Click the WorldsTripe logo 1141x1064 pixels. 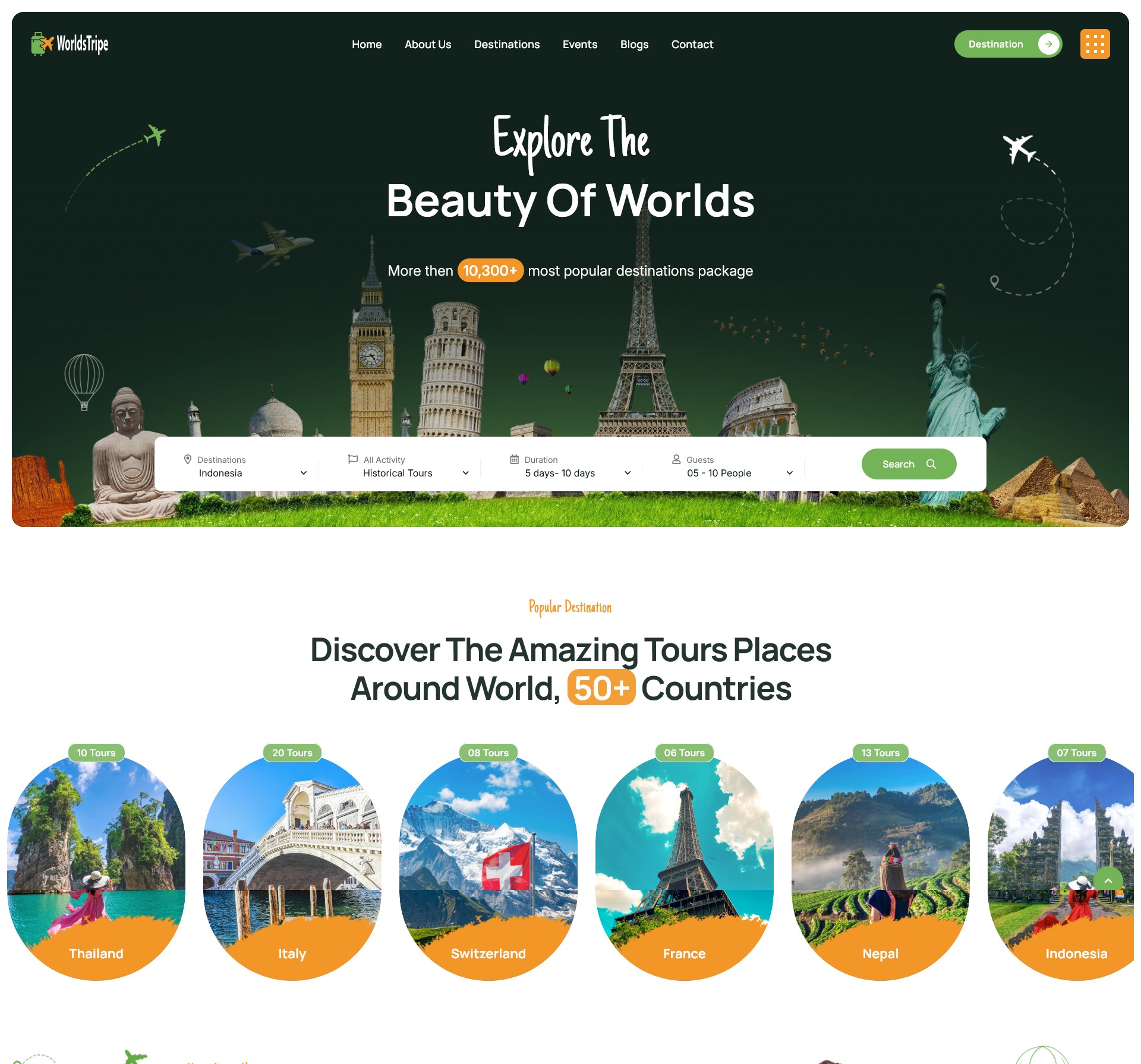(70, 44)
